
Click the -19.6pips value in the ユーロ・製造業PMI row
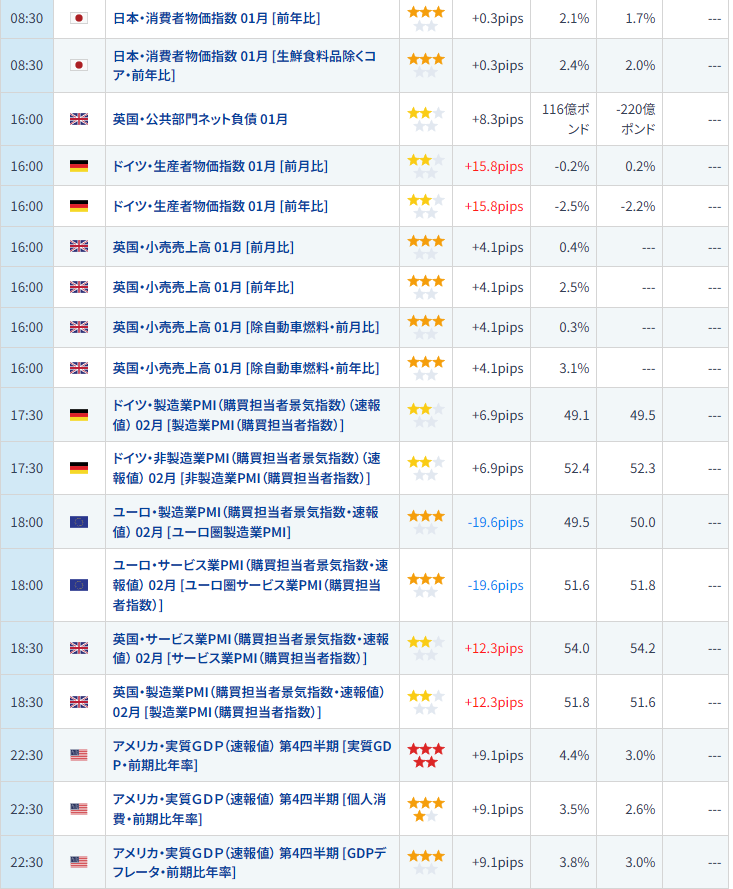[x=495, y=522]
